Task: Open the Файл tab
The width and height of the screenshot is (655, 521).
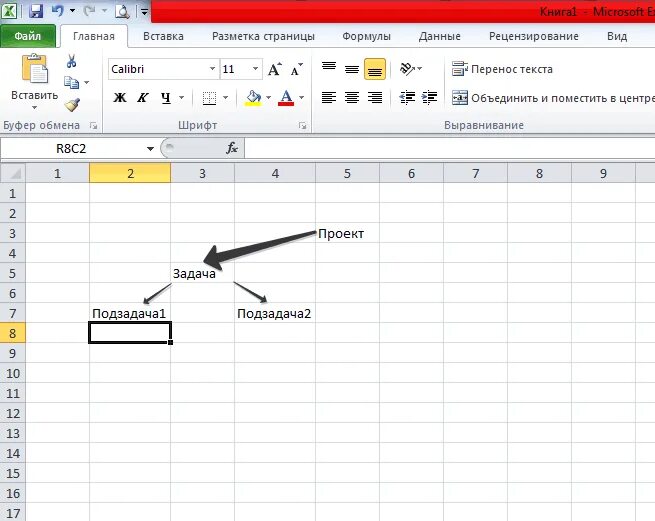Action: pos(28,36)
